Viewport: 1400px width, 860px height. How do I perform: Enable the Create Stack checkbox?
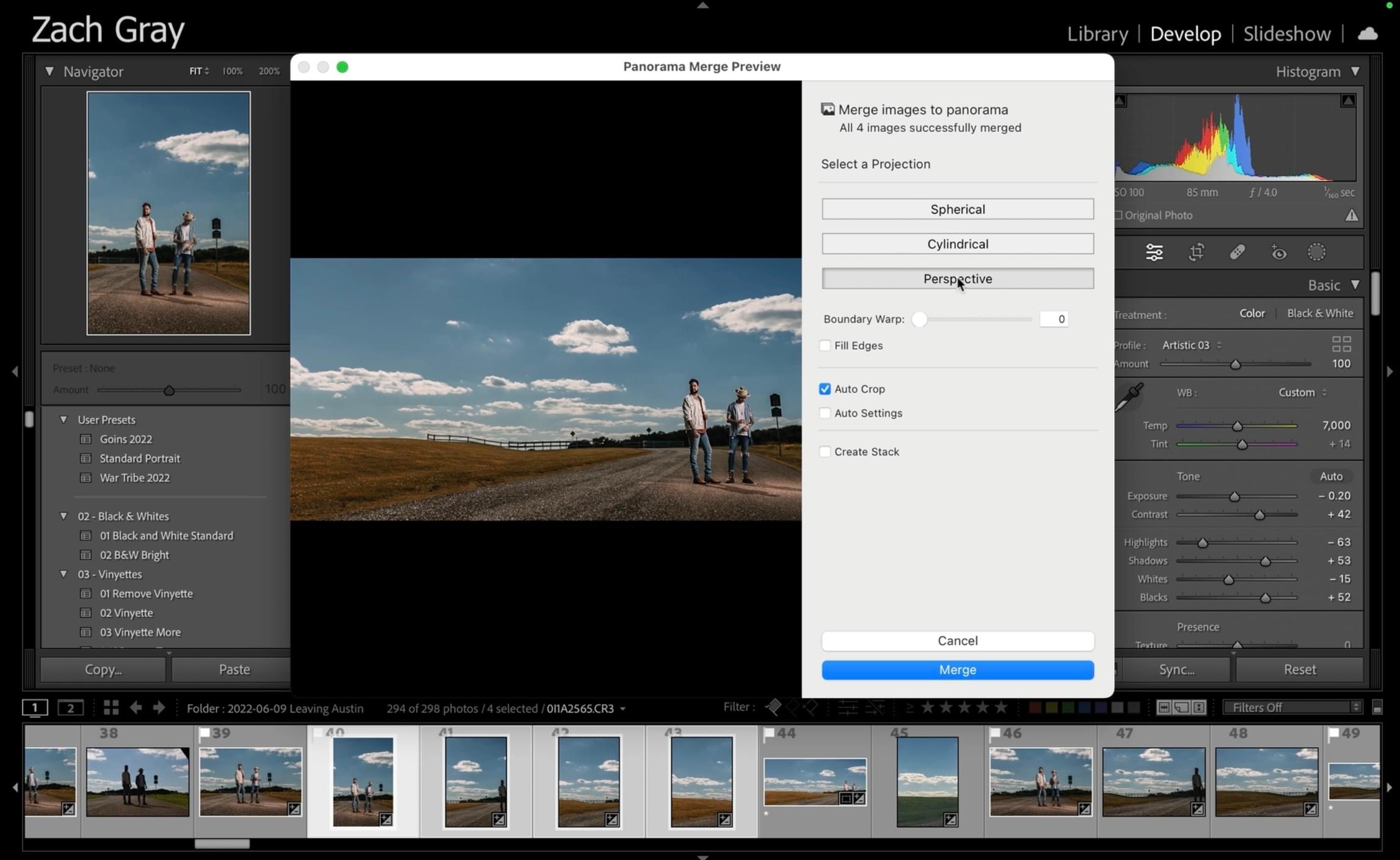point(825,452)
